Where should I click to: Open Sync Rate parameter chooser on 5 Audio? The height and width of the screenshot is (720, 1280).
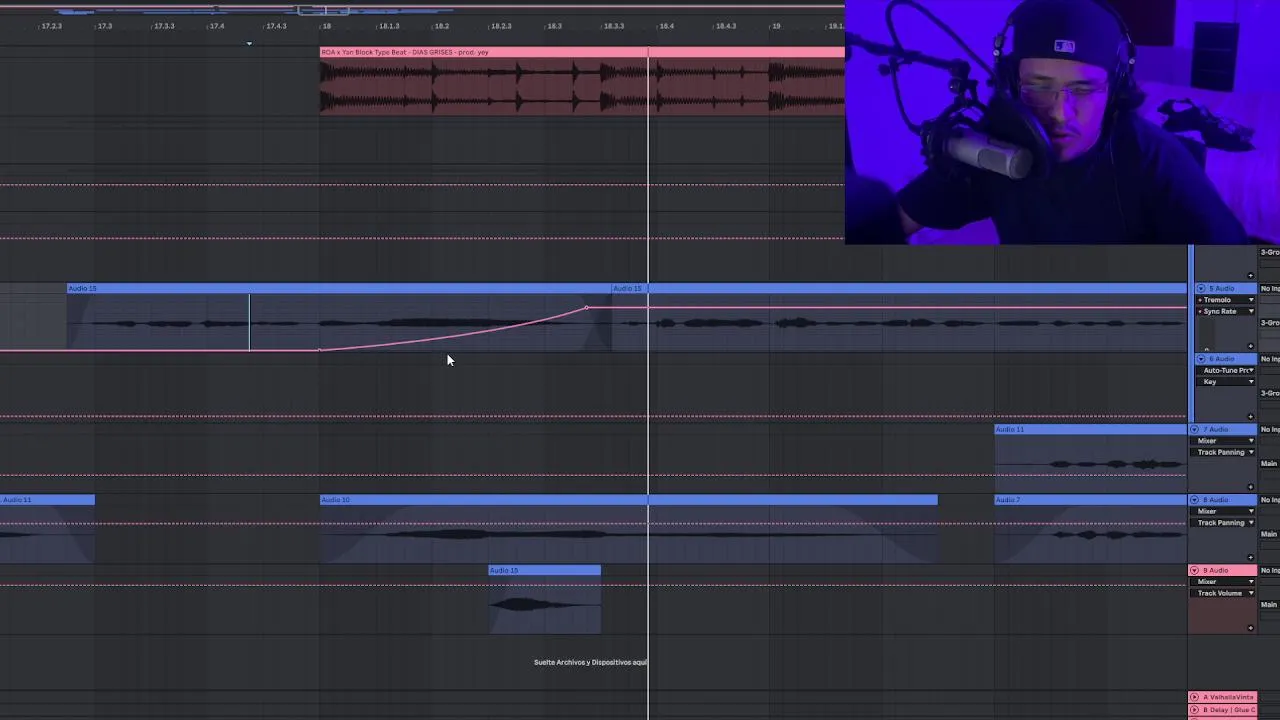pyautogui.click(x=1226, y=311)
